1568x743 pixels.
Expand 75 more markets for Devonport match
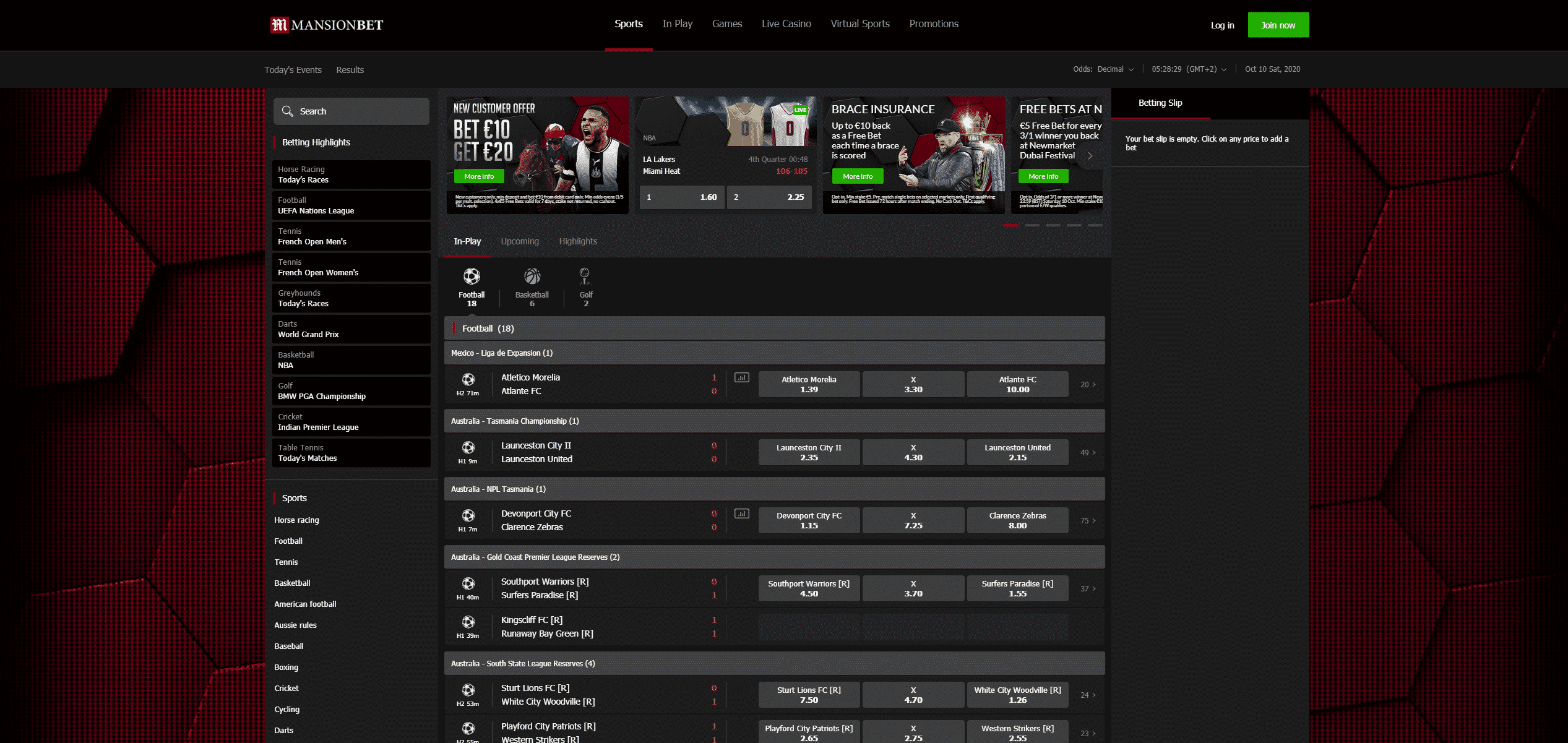pyautogui.click(x=1088, y=521)
